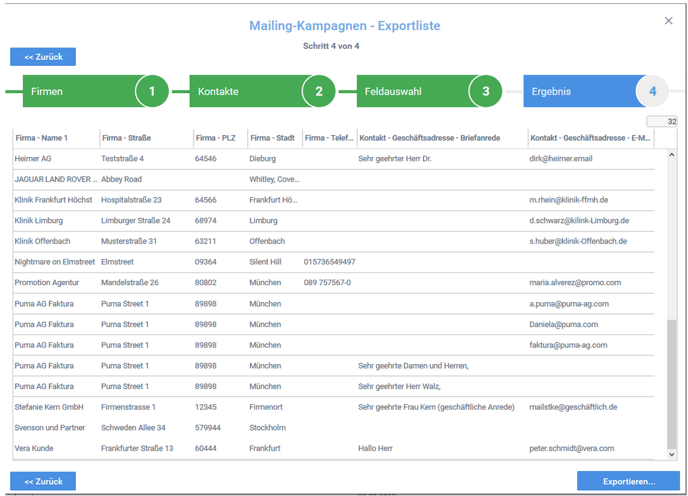Viewport: 688px width, 496px height.
Task: Sort by Firma - Stadt column header
Action: click(x=273, y=138)
